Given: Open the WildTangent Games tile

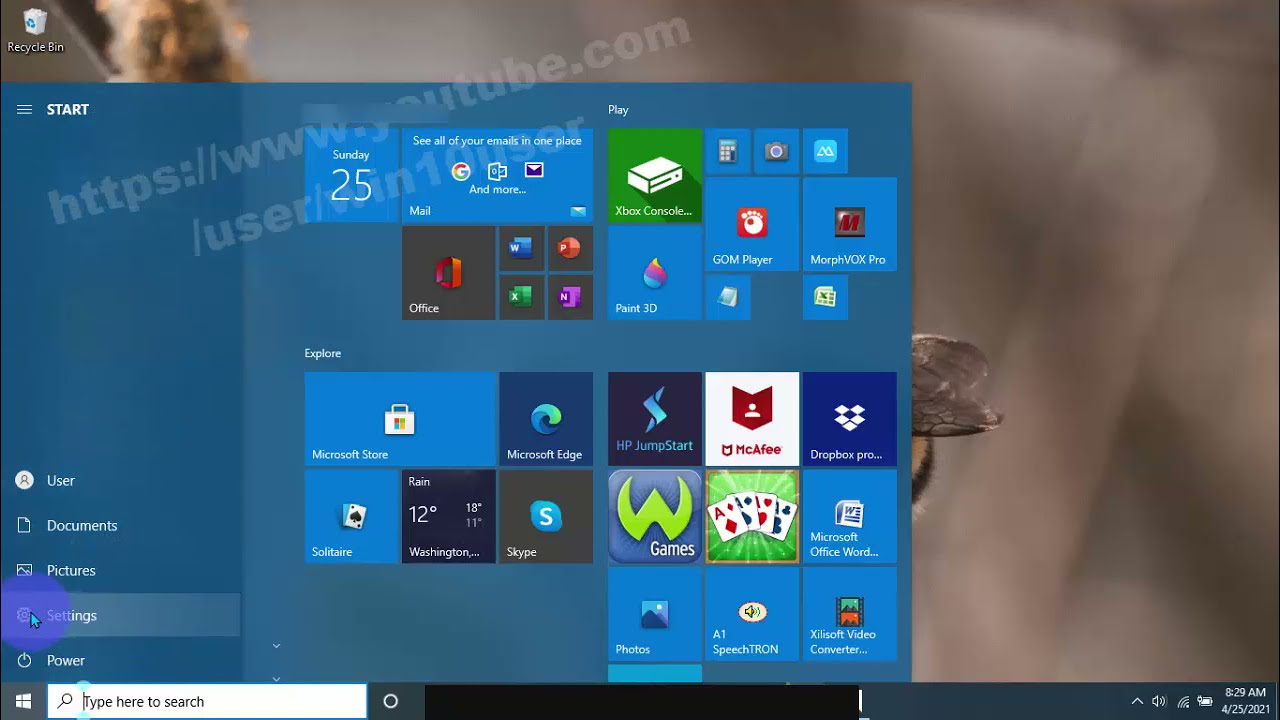Looking at the screenshot, I should point(655,516).
